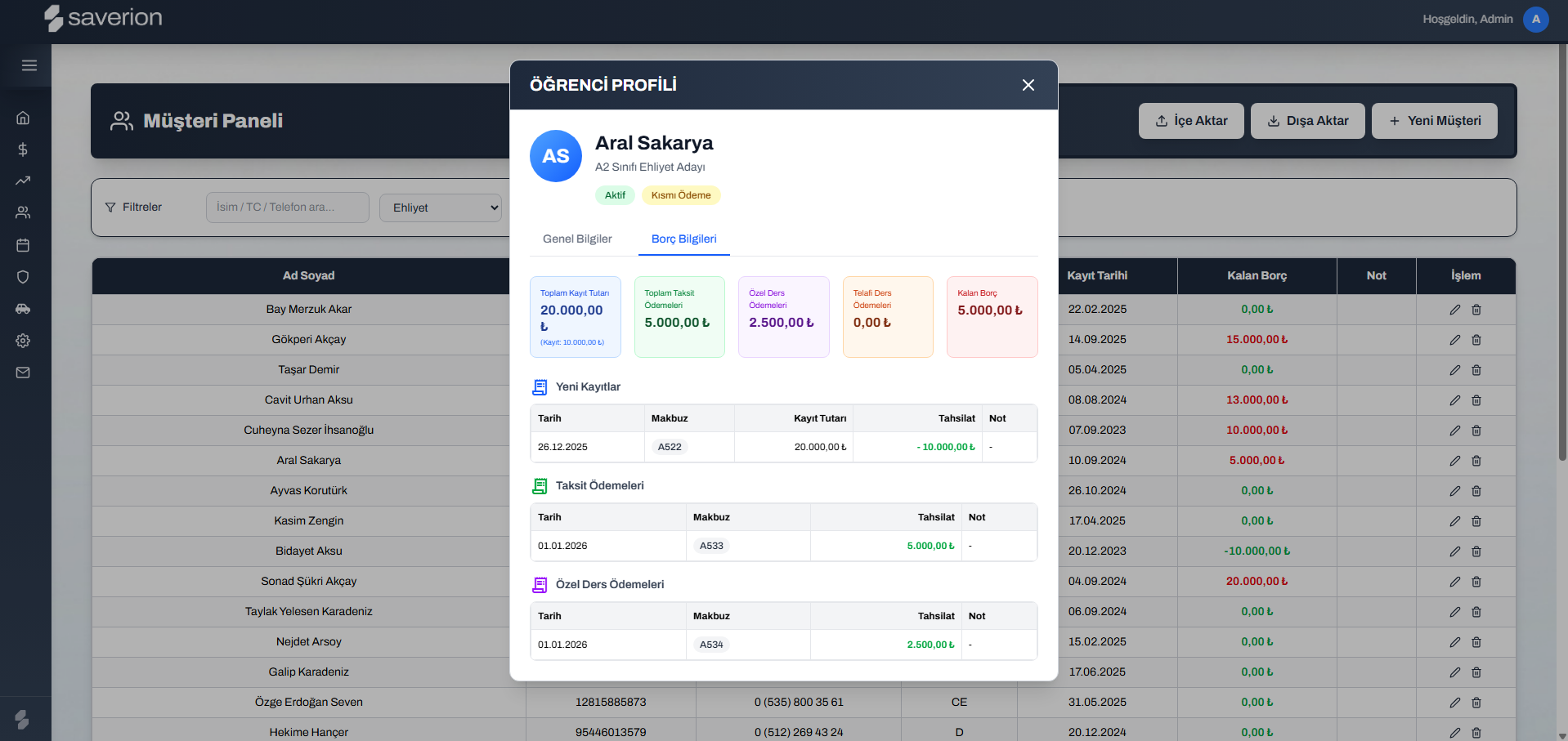Image resolution: width=1568 pixels, height=741 pixels.
Task: Open the mail envelope sidebar icon
Action: (x=23, y=373)
